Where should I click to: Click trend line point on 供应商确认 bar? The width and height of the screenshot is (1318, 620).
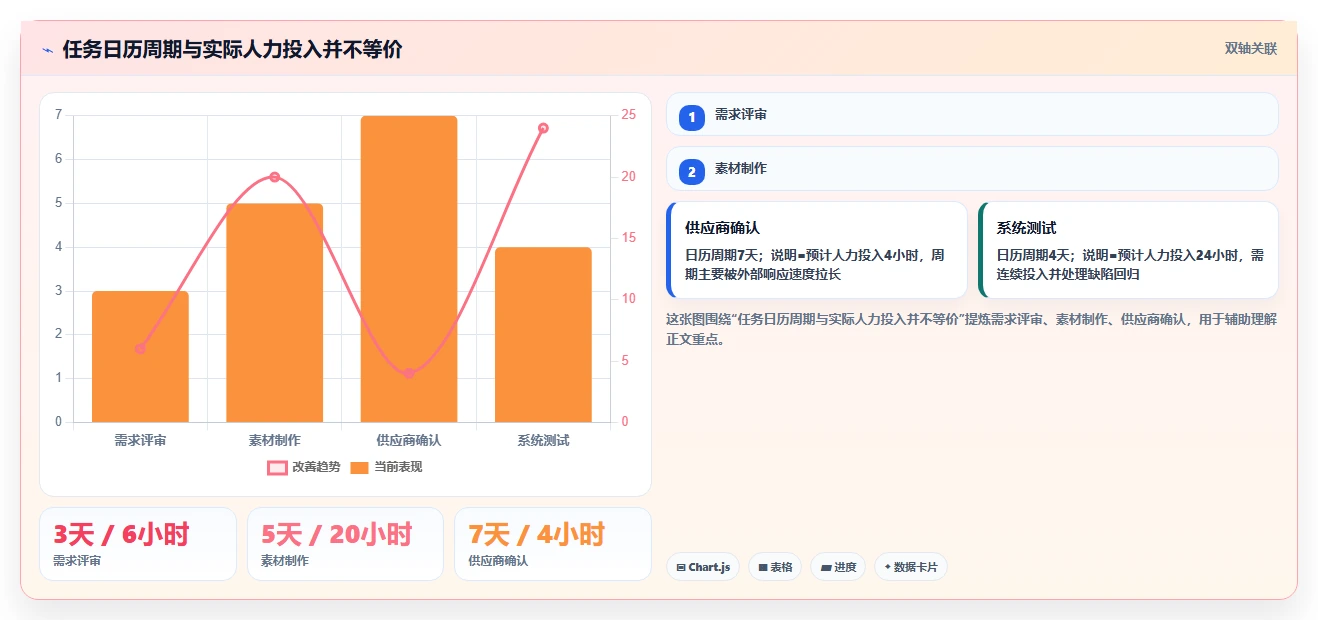tap(409, 373)
